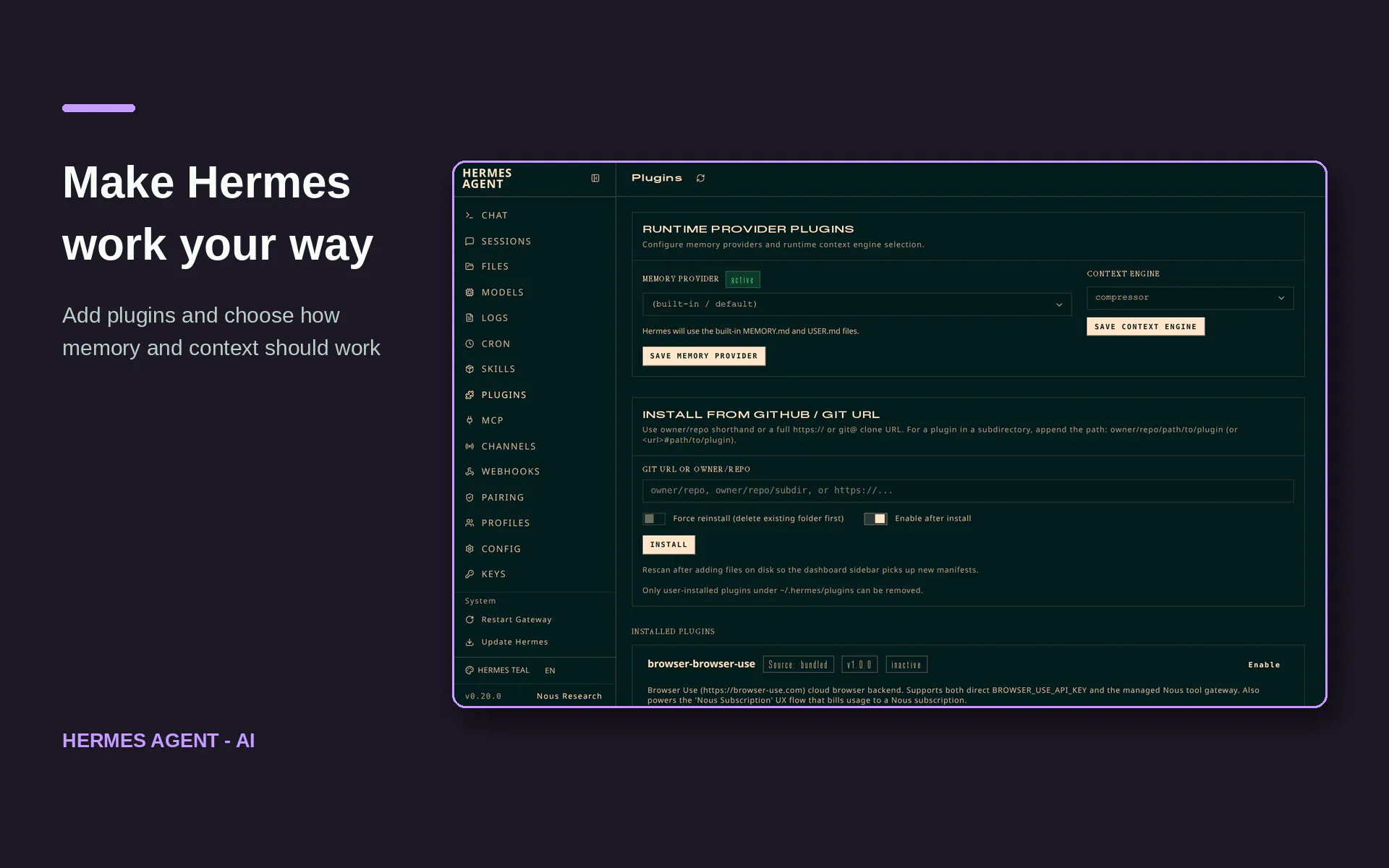Click the Webhooks icon in sidebar
This screenshot has height=868, width=1389.
(470, 472)
